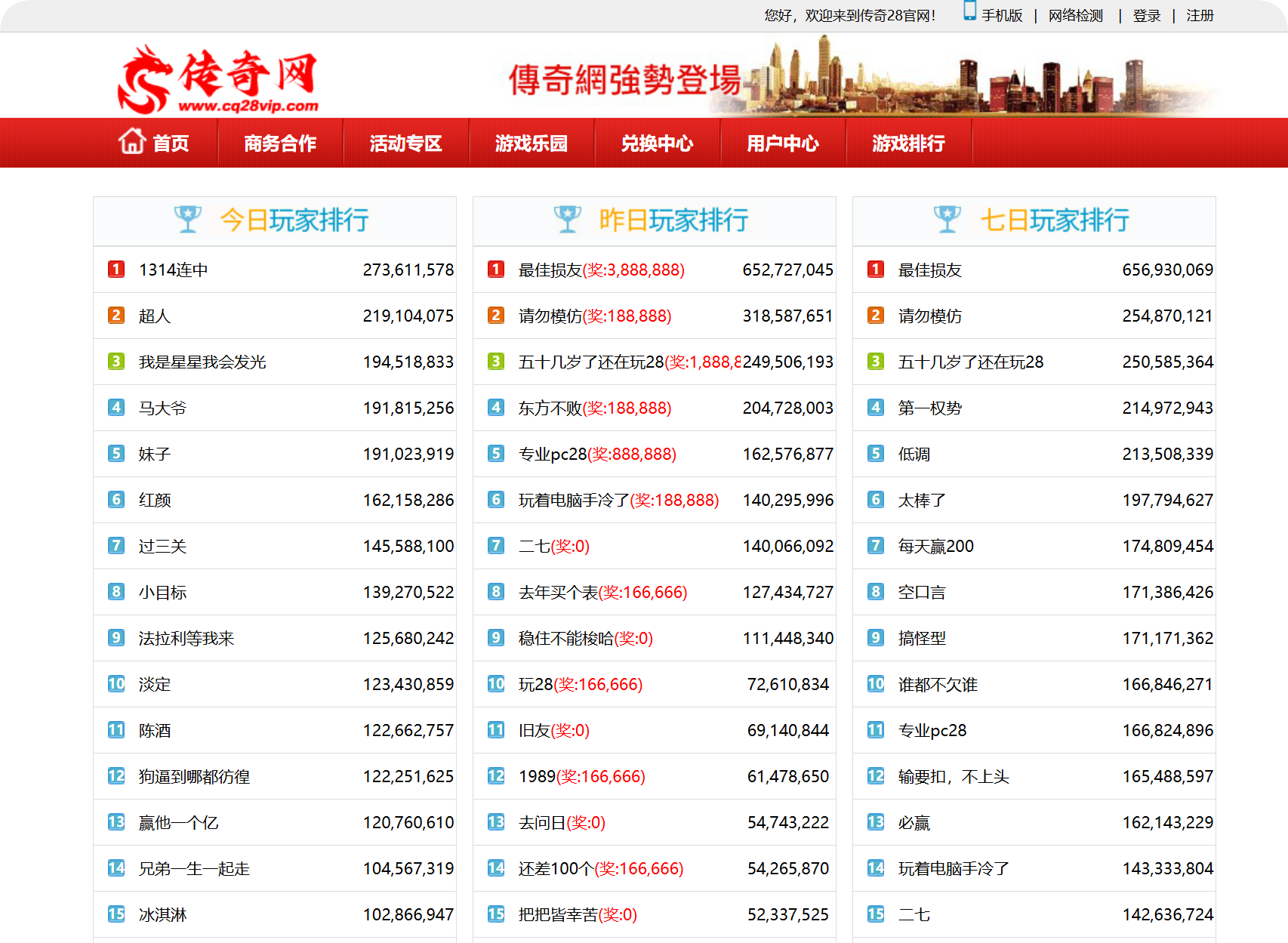
Task: Click player name 谁都不欠谁
Action: pos(938,684)
